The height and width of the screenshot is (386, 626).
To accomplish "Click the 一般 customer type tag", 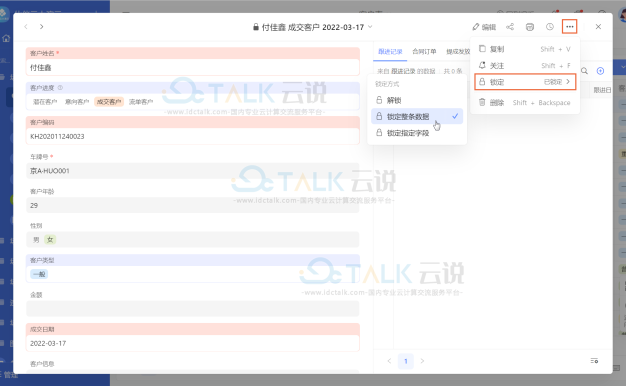I will point(39,274).
